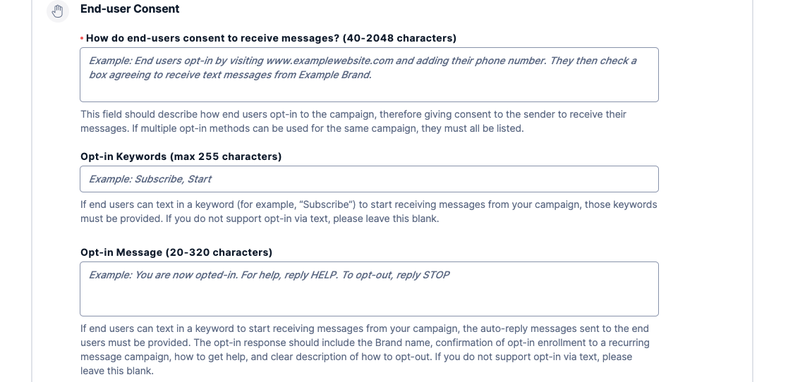
Task: Focus the Opt-in Message text area
Action: click(369, 289)
